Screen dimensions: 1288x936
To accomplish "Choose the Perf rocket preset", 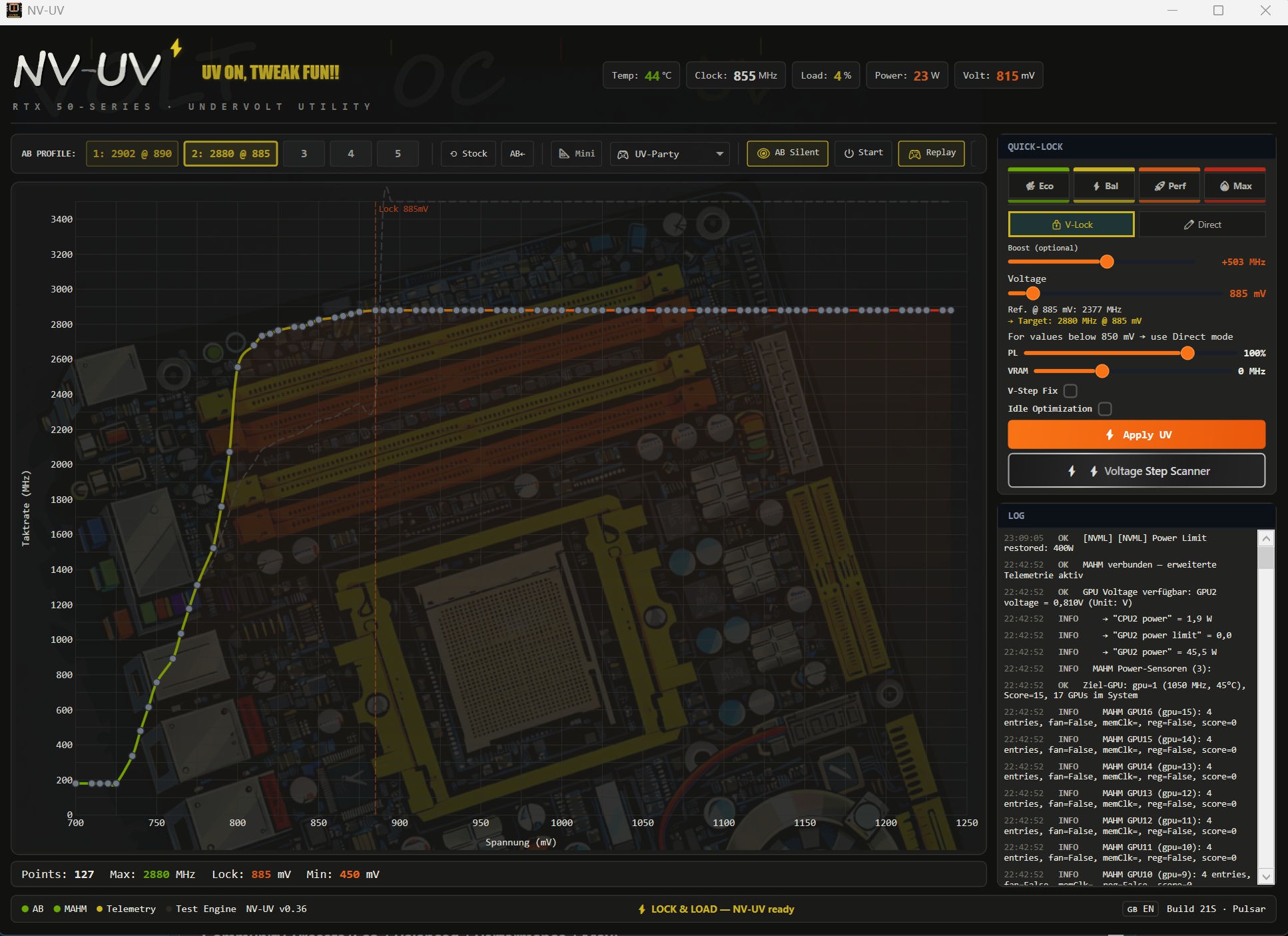I will point(1169,186).
